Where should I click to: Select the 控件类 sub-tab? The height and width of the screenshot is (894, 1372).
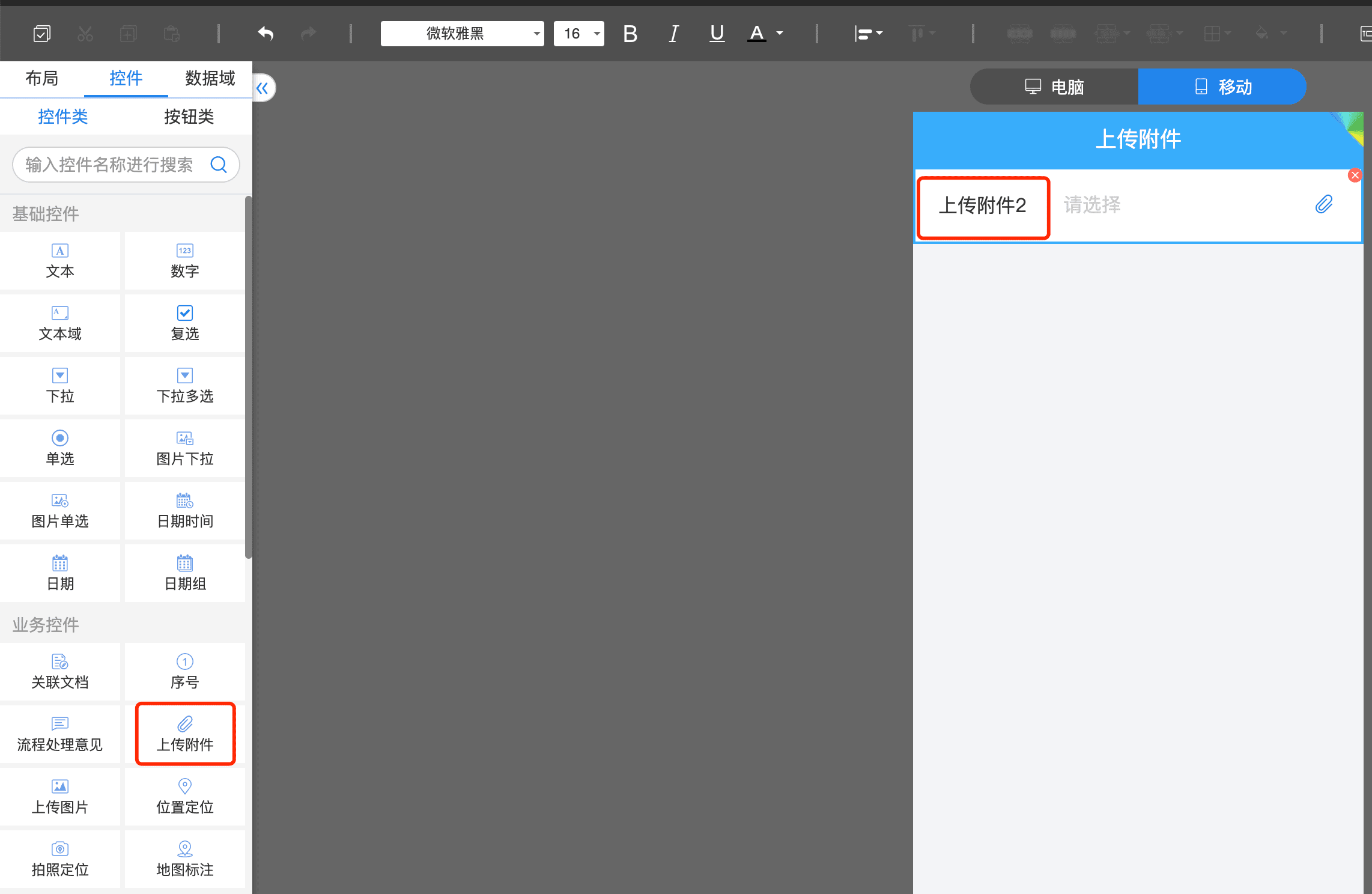pos(63,117)
